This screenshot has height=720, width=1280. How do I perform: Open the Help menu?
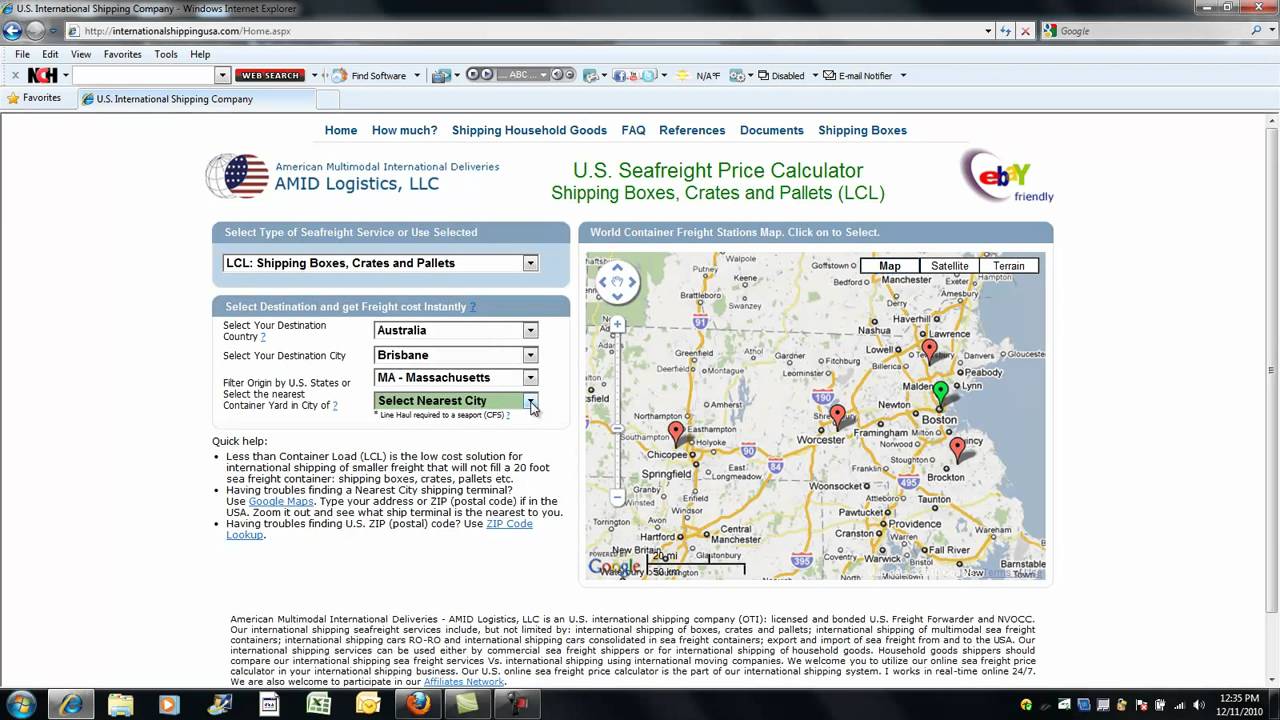pyautogui.click(x=200, y=54)
